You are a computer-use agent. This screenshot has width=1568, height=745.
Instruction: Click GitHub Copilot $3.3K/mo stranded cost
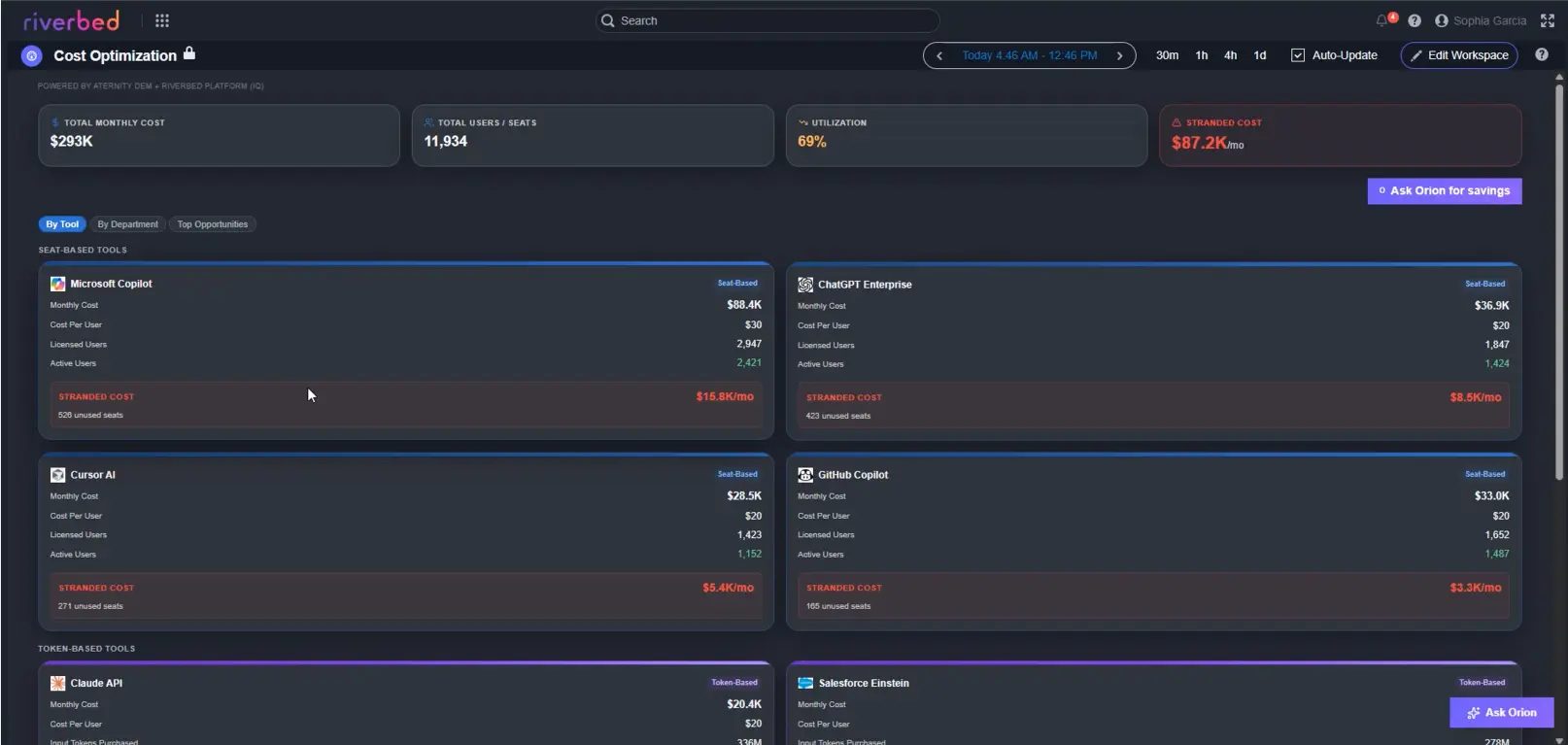(x=1476, y=588)
